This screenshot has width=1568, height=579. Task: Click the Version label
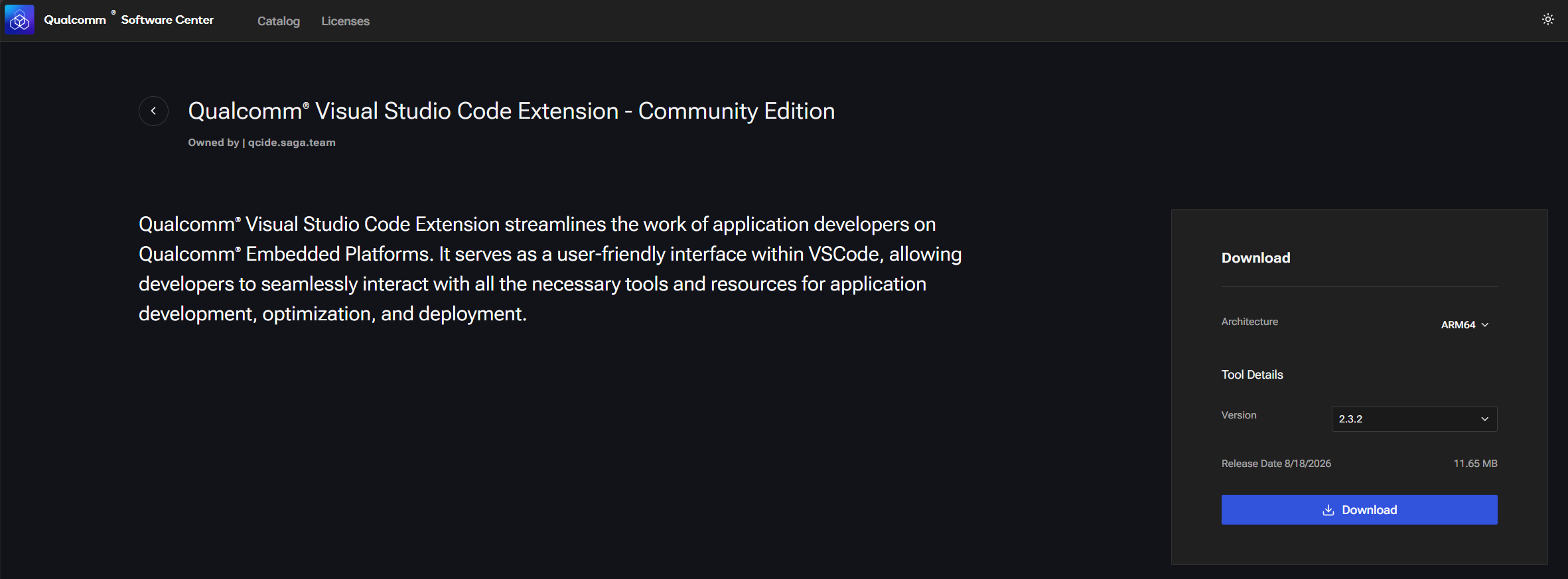(x=1239, y=415)
